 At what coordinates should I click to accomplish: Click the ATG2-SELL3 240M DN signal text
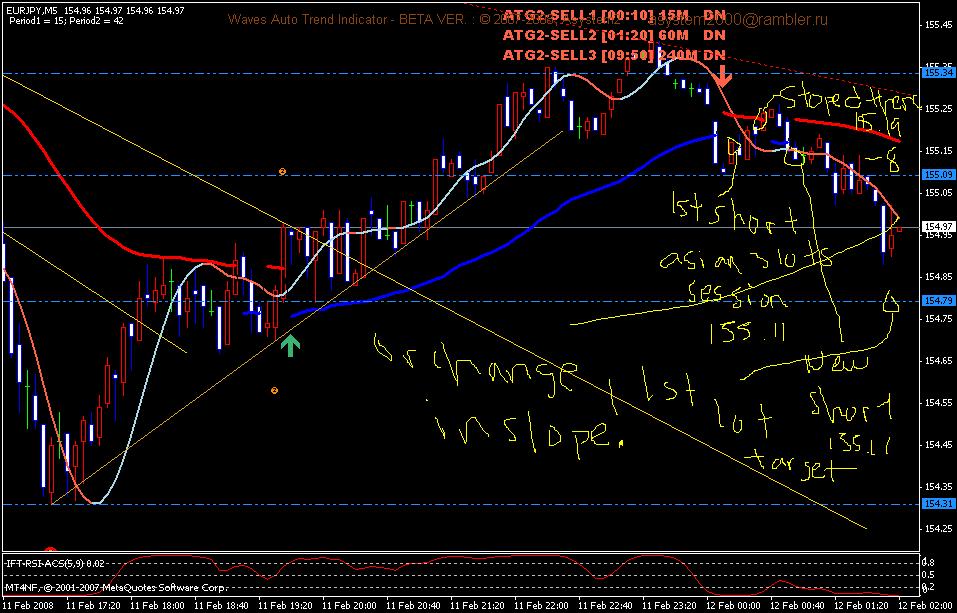tap(614, 55)
